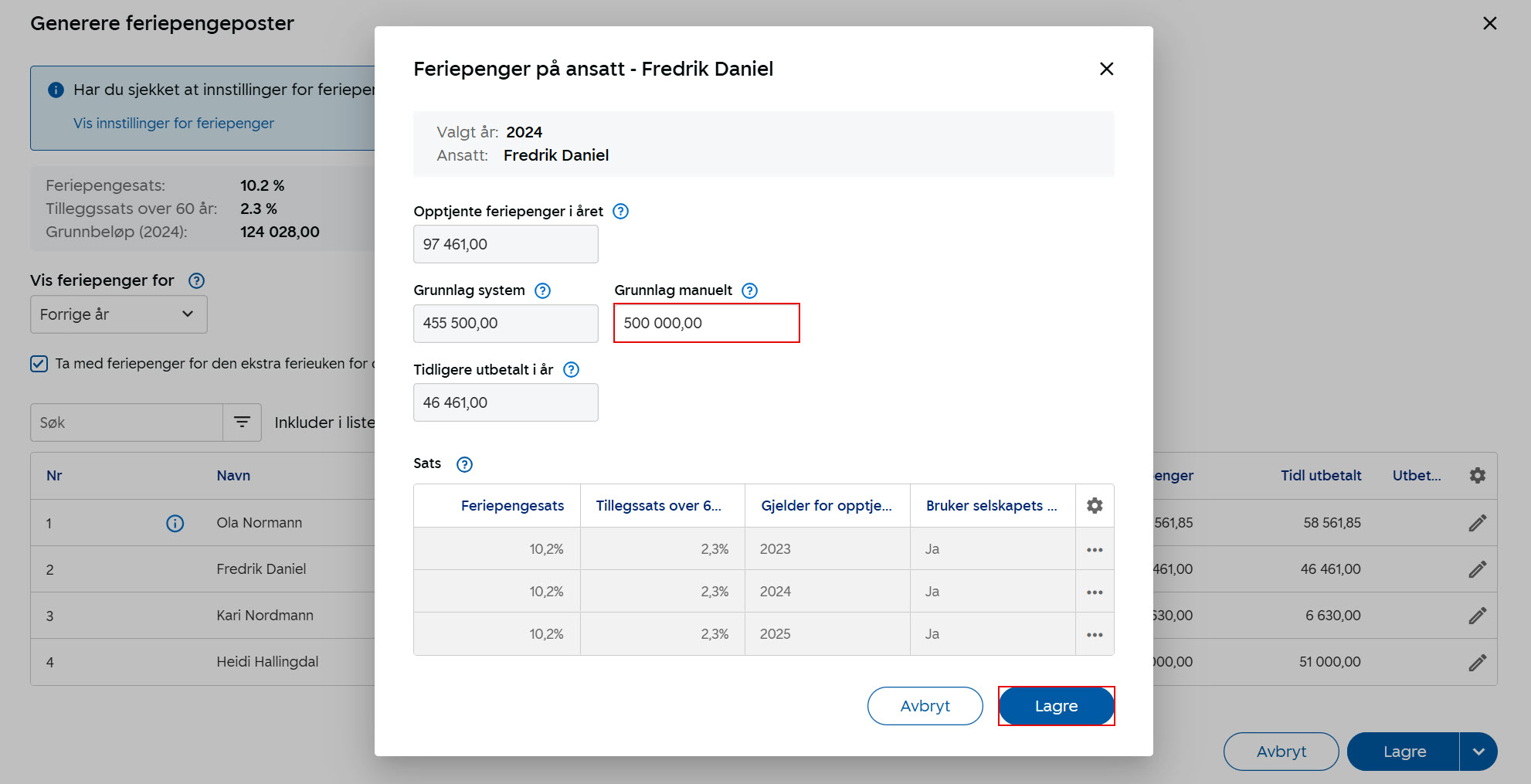This screenshot has height=784, width=1531.
Task: Click the Grunnlag manuelt input field
Action: pos(706,324)
